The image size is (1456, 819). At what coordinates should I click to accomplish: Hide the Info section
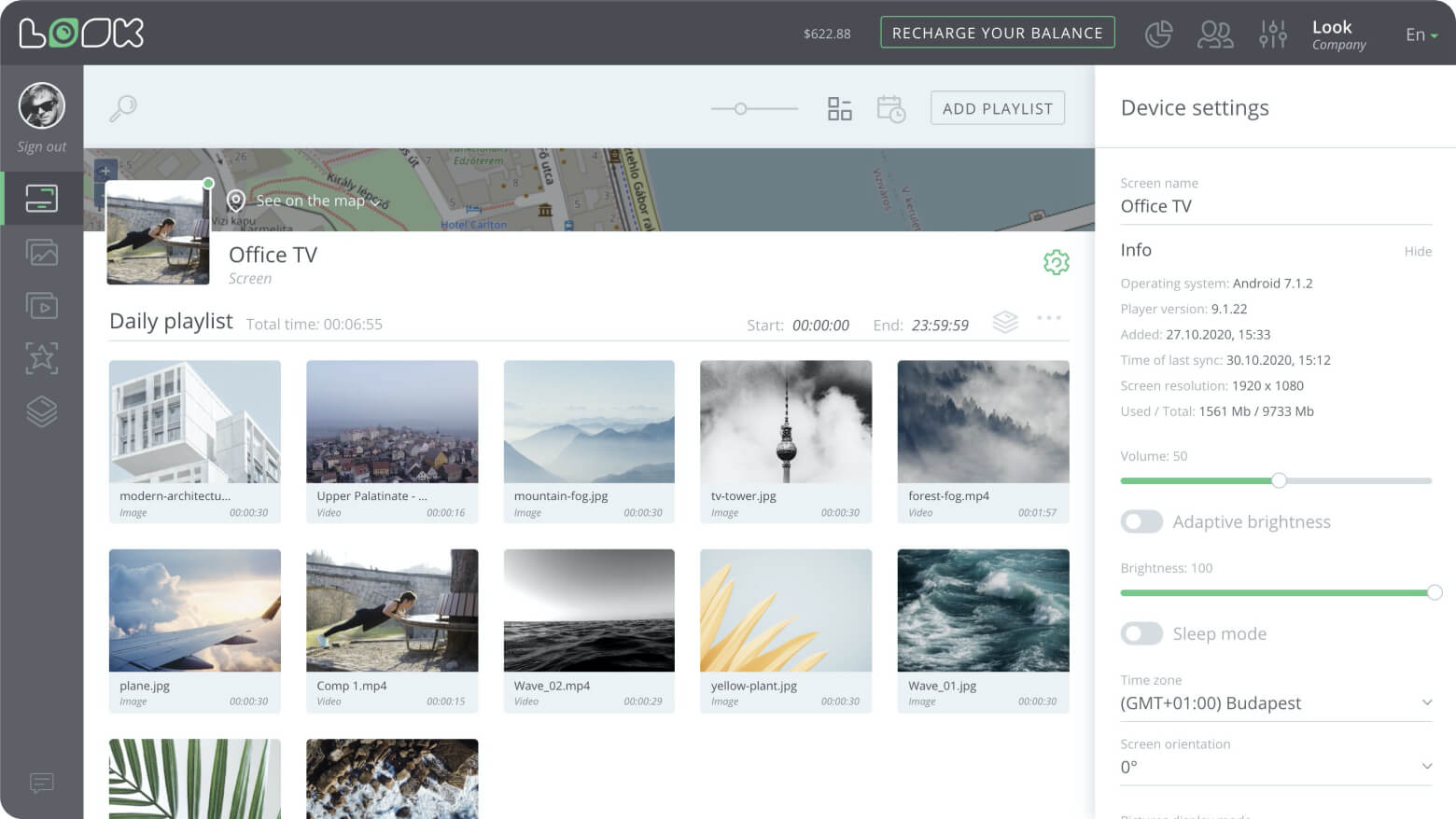(x=1418, y=251)
